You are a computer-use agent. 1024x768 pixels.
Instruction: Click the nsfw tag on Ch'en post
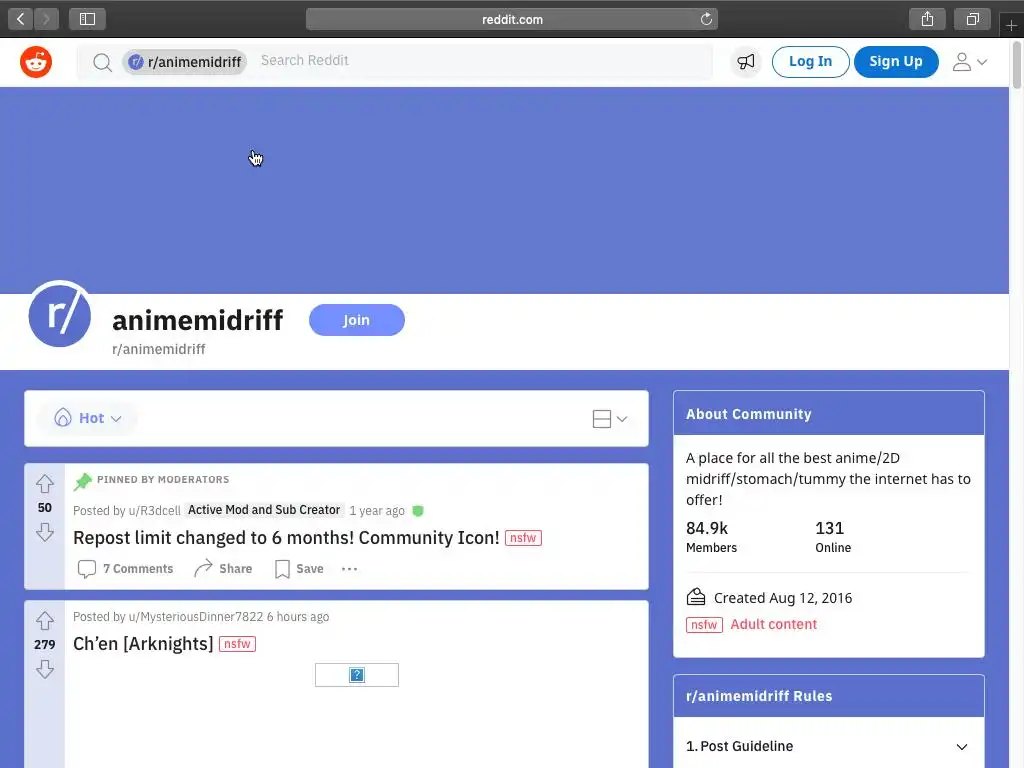237,644
